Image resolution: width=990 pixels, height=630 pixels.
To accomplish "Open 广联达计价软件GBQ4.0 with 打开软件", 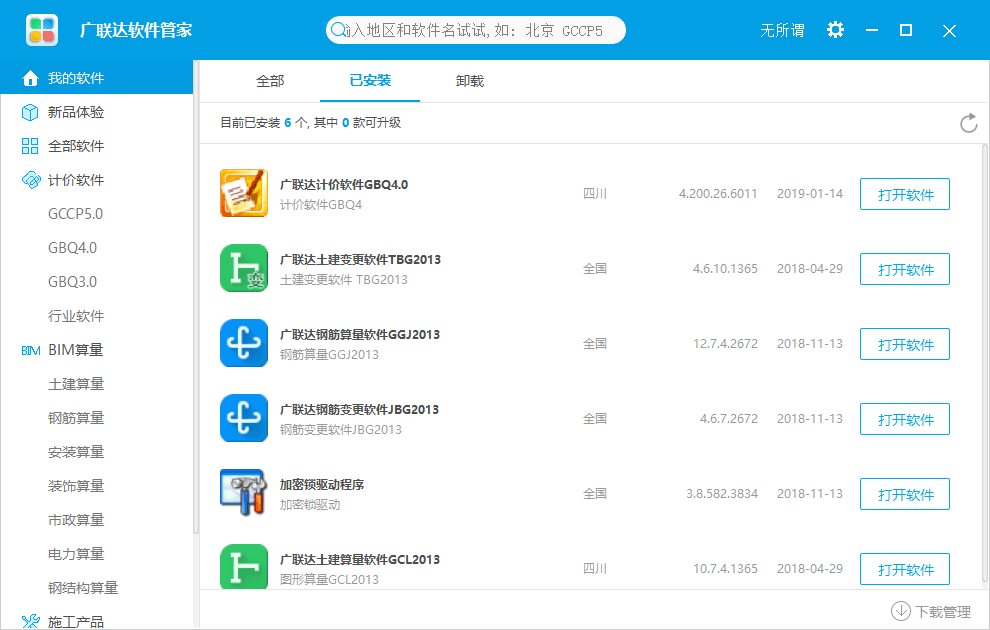I will [905, 194].
